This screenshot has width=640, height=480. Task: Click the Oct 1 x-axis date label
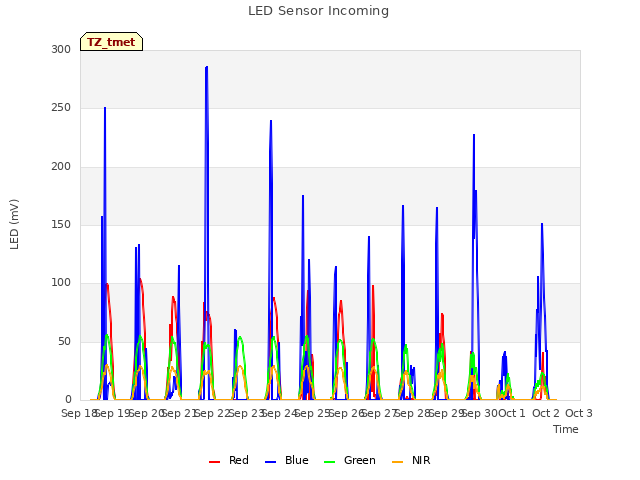(512, 413)
